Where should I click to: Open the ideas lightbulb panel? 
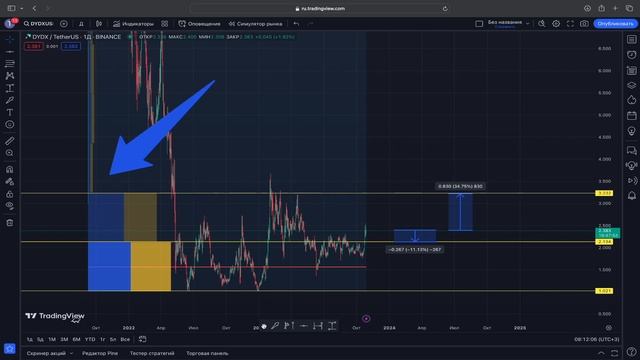click(631, 131)
